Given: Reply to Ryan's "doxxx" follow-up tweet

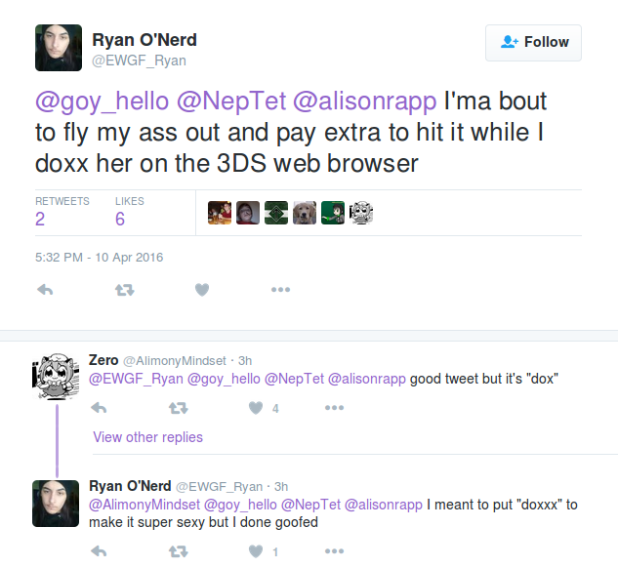Looking at the screenshot, I should (99, 551).
